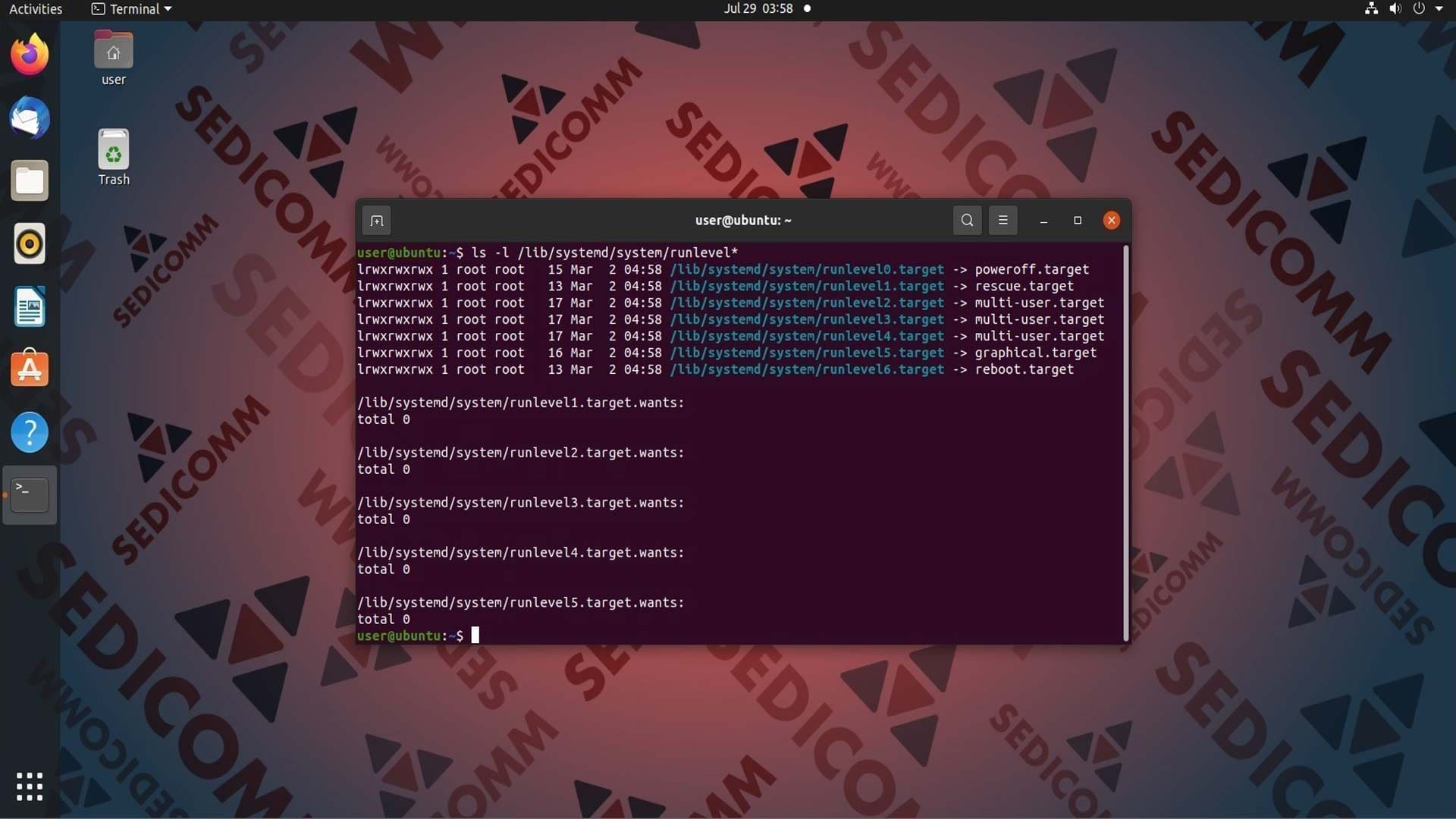Image resolution: width=1456 pixels, height=819 pixels.
Task: Click the user@ubuntu: ~ window title
Action: pos(743,221)
